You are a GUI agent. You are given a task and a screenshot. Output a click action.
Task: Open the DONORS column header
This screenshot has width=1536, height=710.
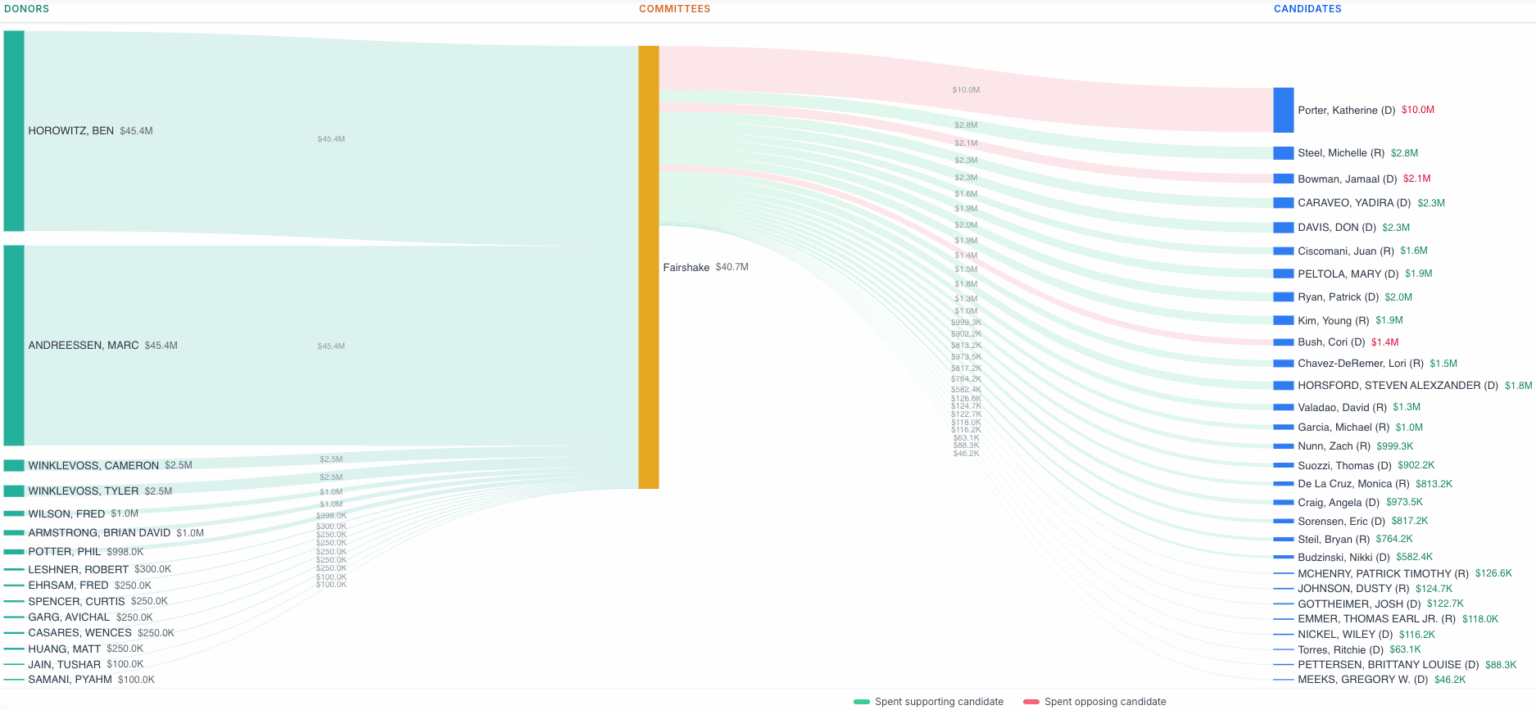tap(25, 8)
